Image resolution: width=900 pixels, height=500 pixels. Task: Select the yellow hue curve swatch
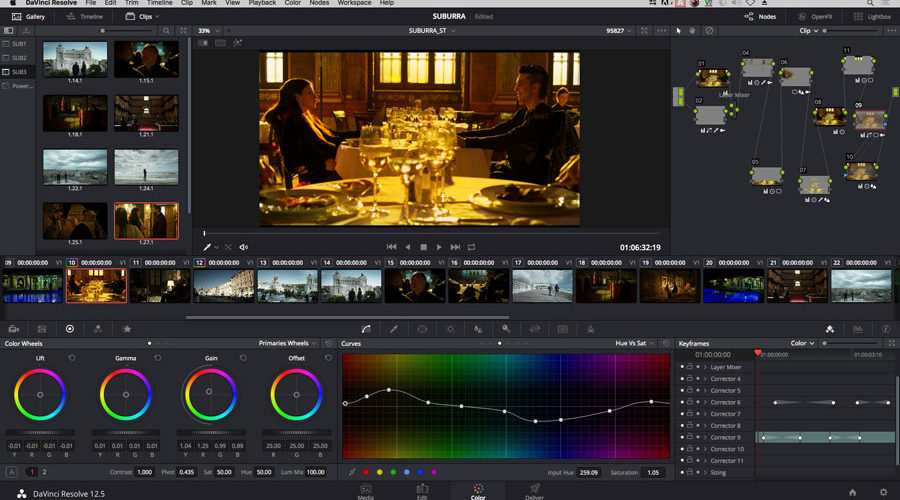click(379, 472)
